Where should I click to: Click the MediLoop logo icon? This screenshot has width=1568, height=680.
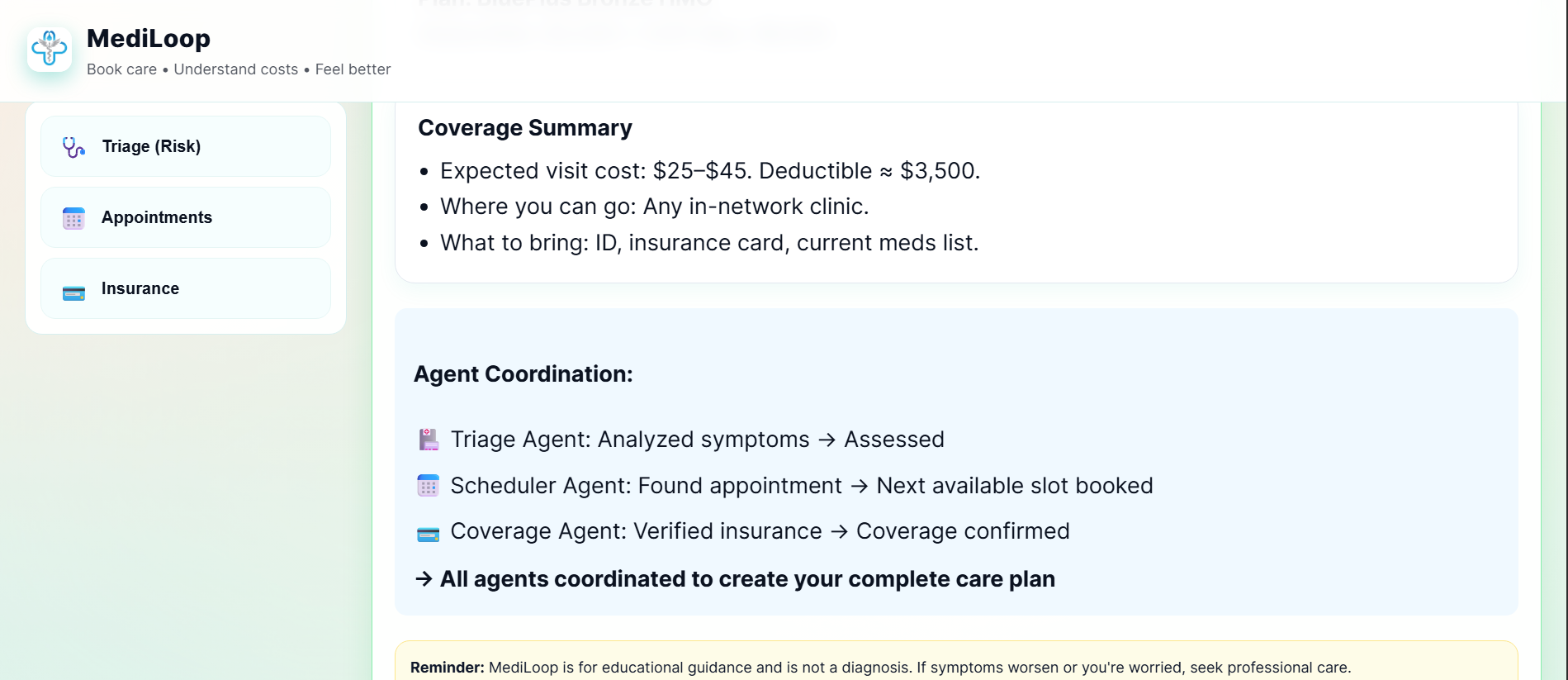50,49
